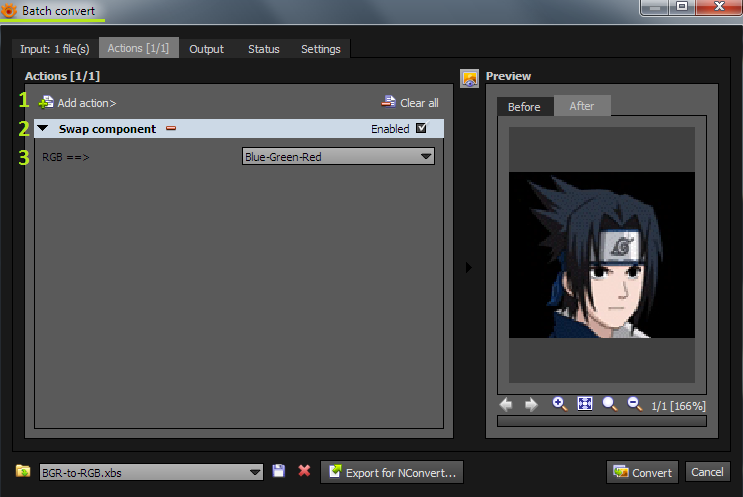
Task: Open the Settings tab
Action: point(320,49)
